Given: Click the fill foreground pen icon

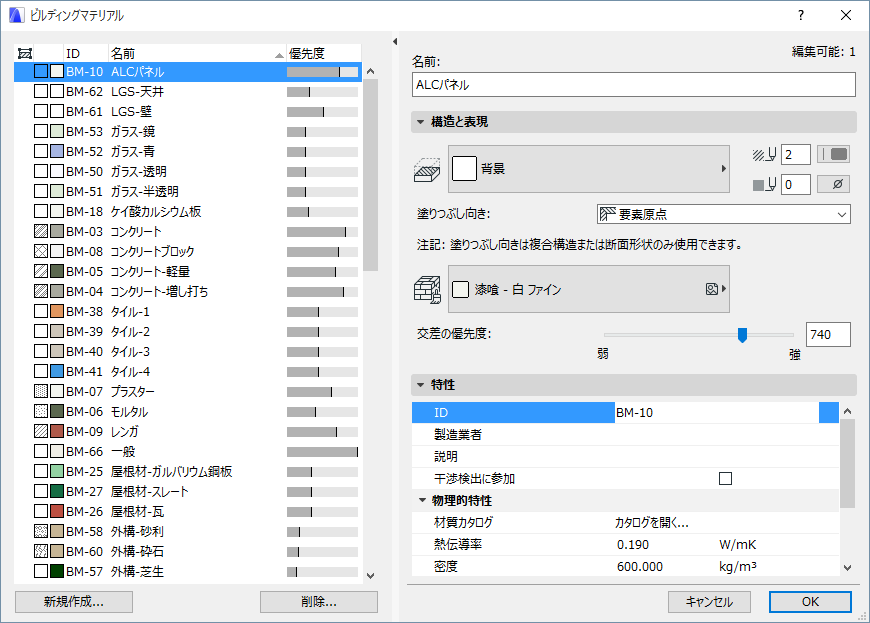Looking at the screenshot, I should (x=764, y=155).
